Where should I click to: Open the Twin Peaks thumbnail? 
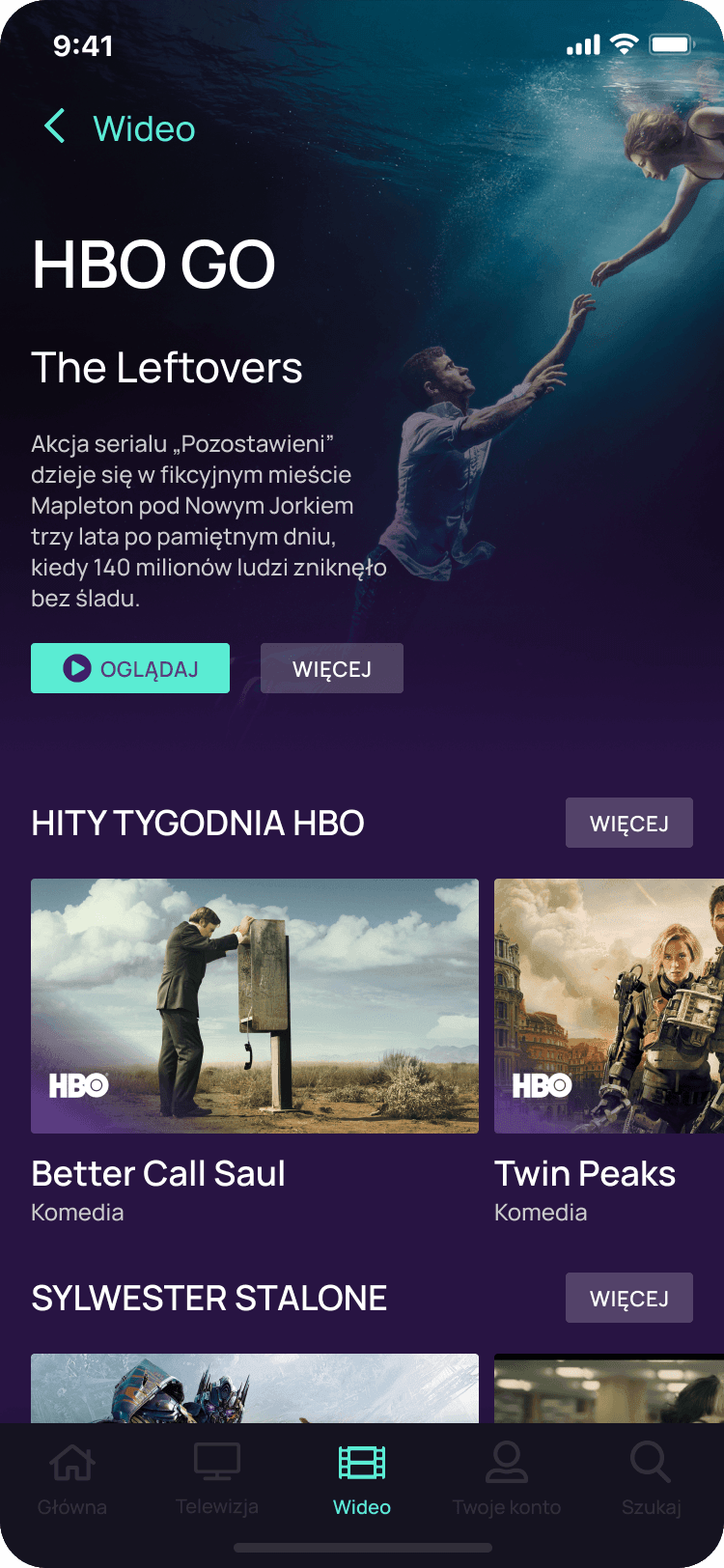[x=609, y=1006]
